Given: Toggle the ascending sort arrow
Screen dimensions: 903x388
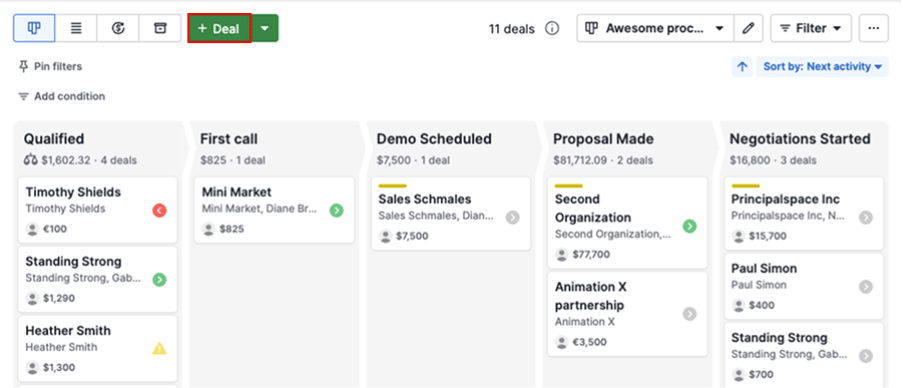Looking at the screenshot, I should [x=742, y=67].
